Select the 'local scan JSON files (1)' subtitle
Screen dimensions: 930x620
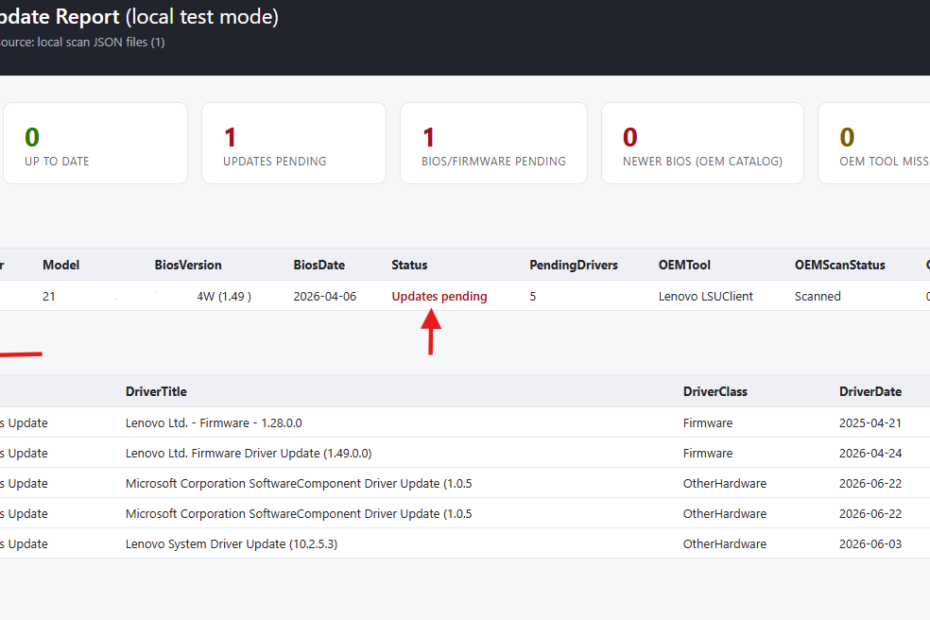pos(101,42)
